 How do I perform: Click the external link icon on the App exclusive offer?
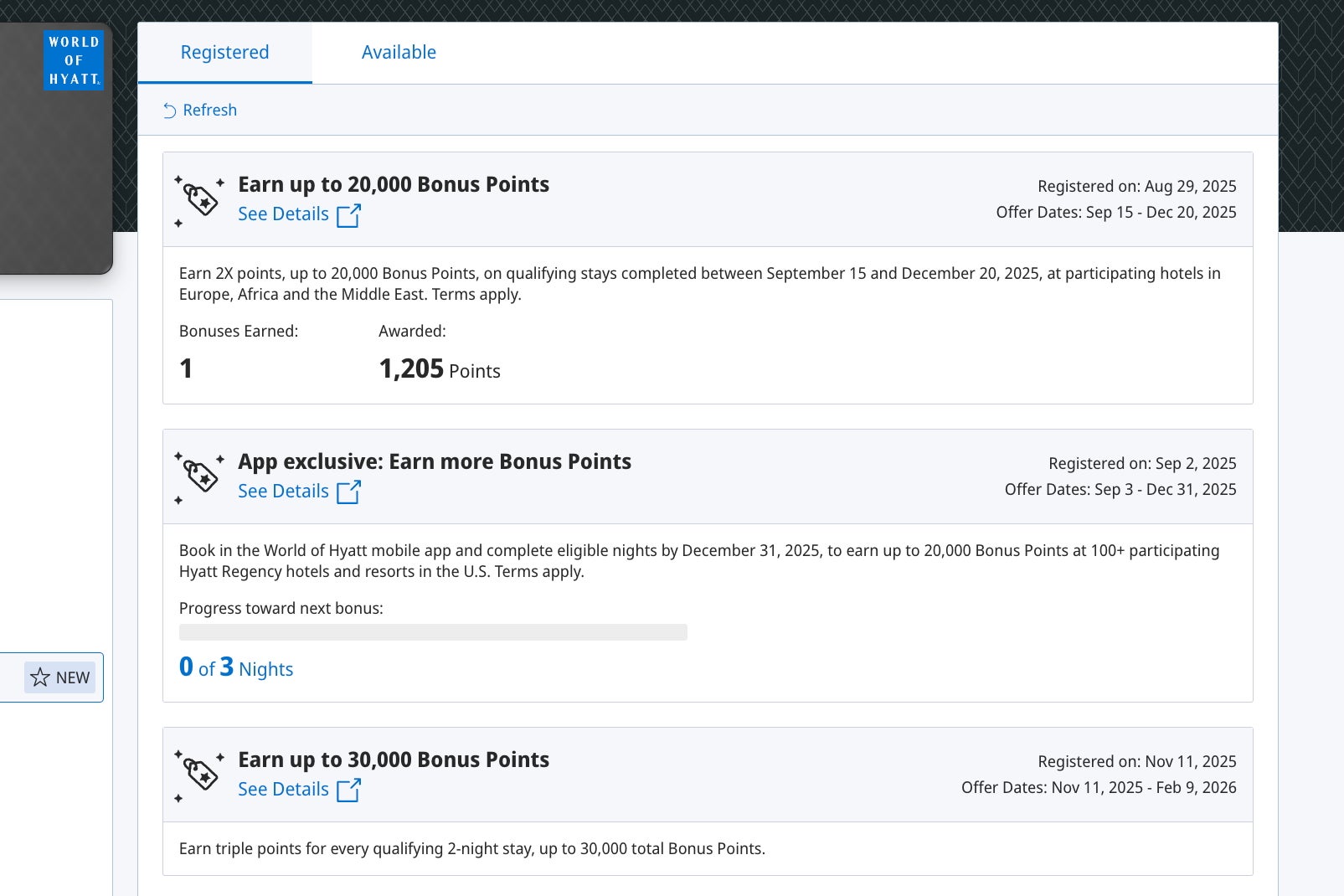coord(348,492)
